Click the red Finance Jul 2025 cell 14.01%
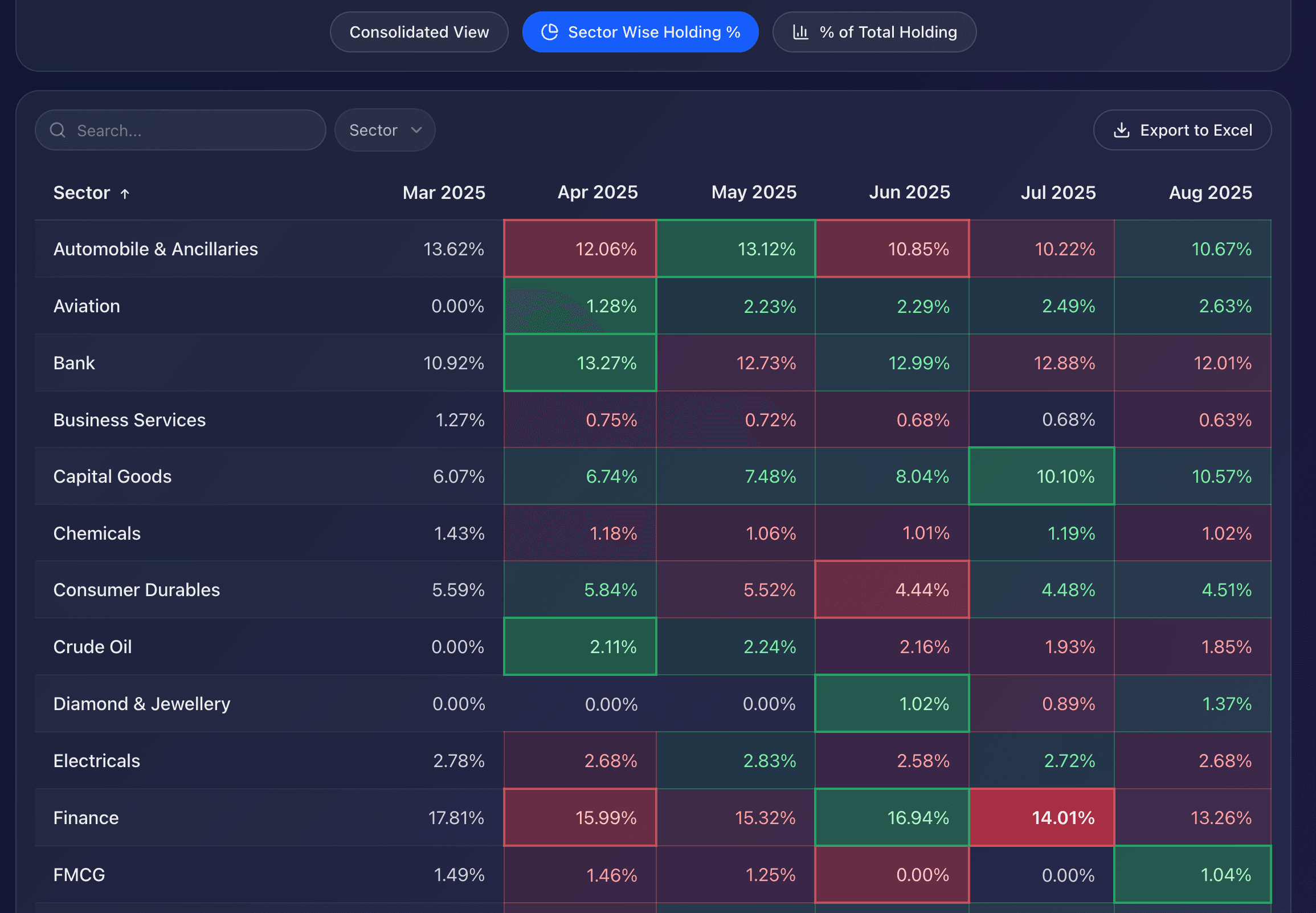This screenshot has height=913, width=1316. click(1041, 817)
